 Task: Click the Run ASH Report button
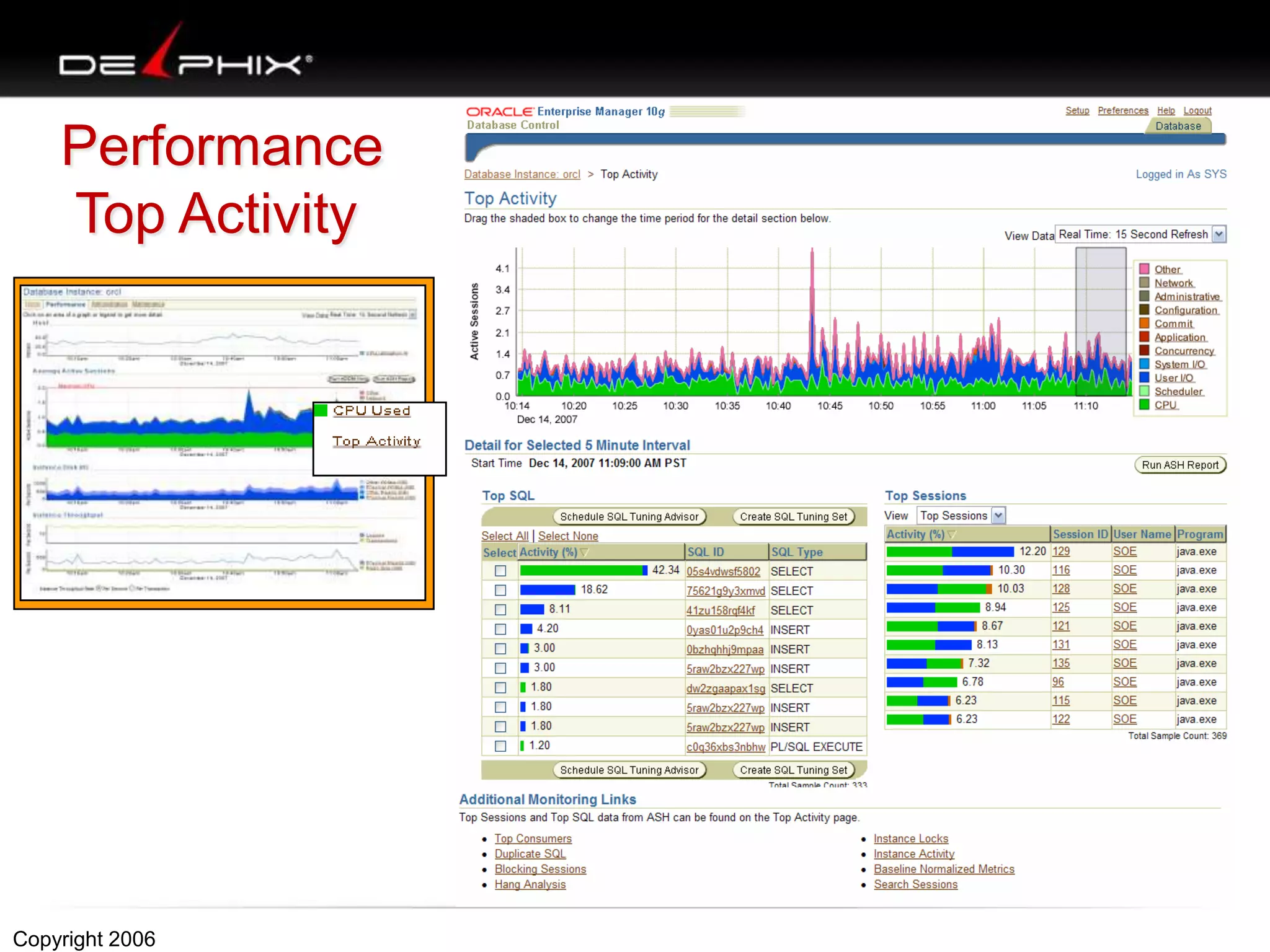pos(1180,465)
